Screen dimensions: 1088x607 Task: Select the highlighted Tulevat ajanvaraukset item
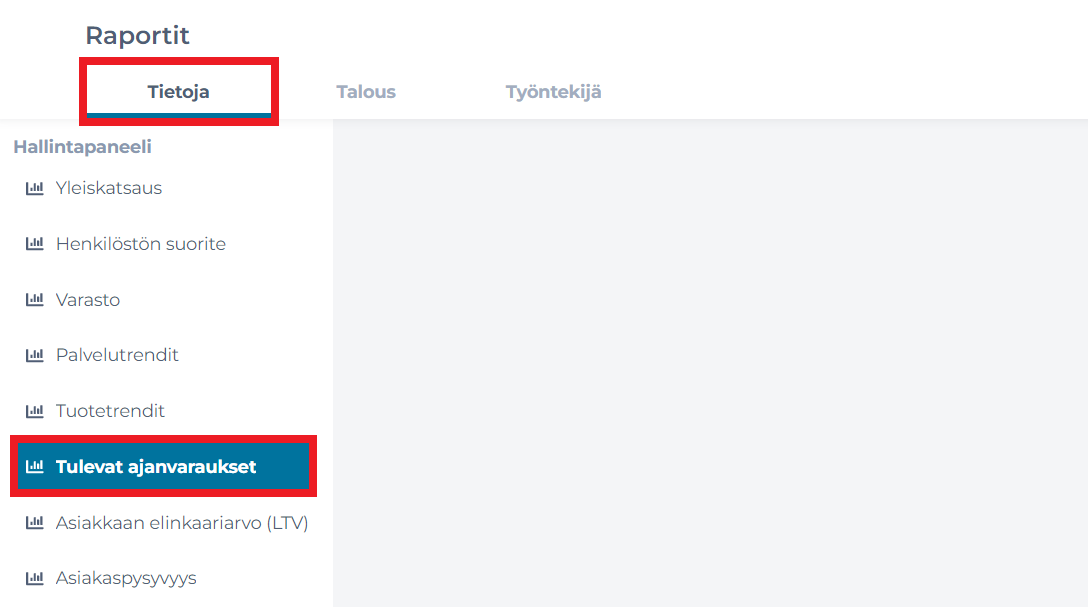[163, 466]
